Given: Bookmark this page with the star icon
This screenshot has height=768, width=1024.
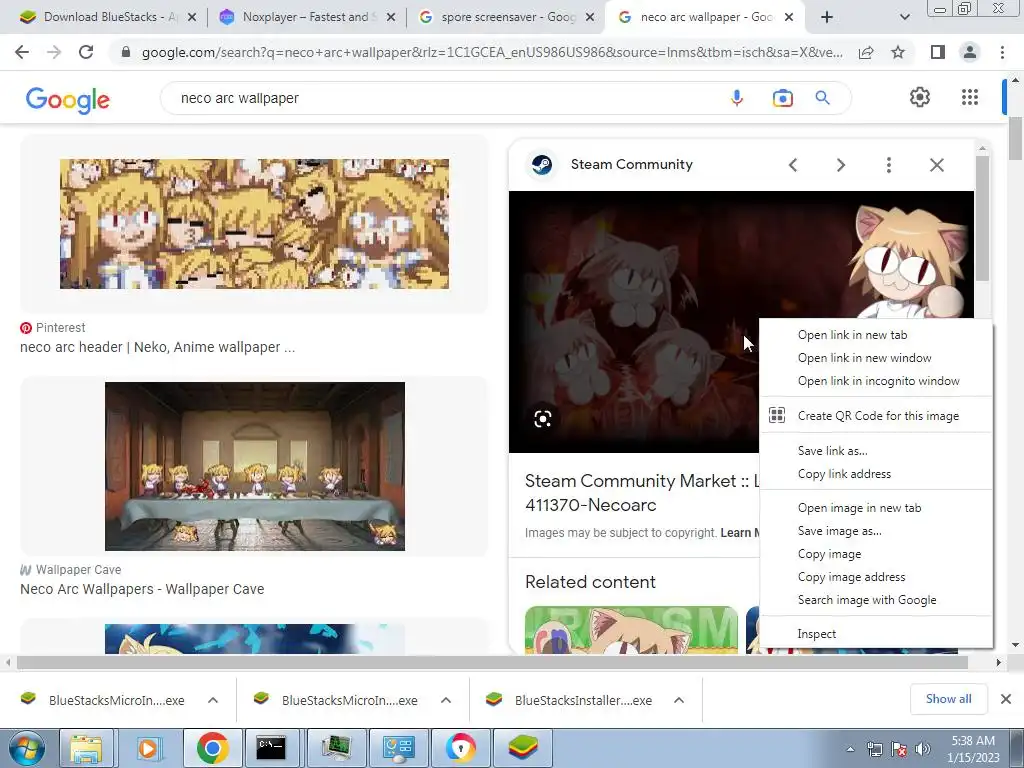Looking at the screenshot, I should click(x=898, y=52).
